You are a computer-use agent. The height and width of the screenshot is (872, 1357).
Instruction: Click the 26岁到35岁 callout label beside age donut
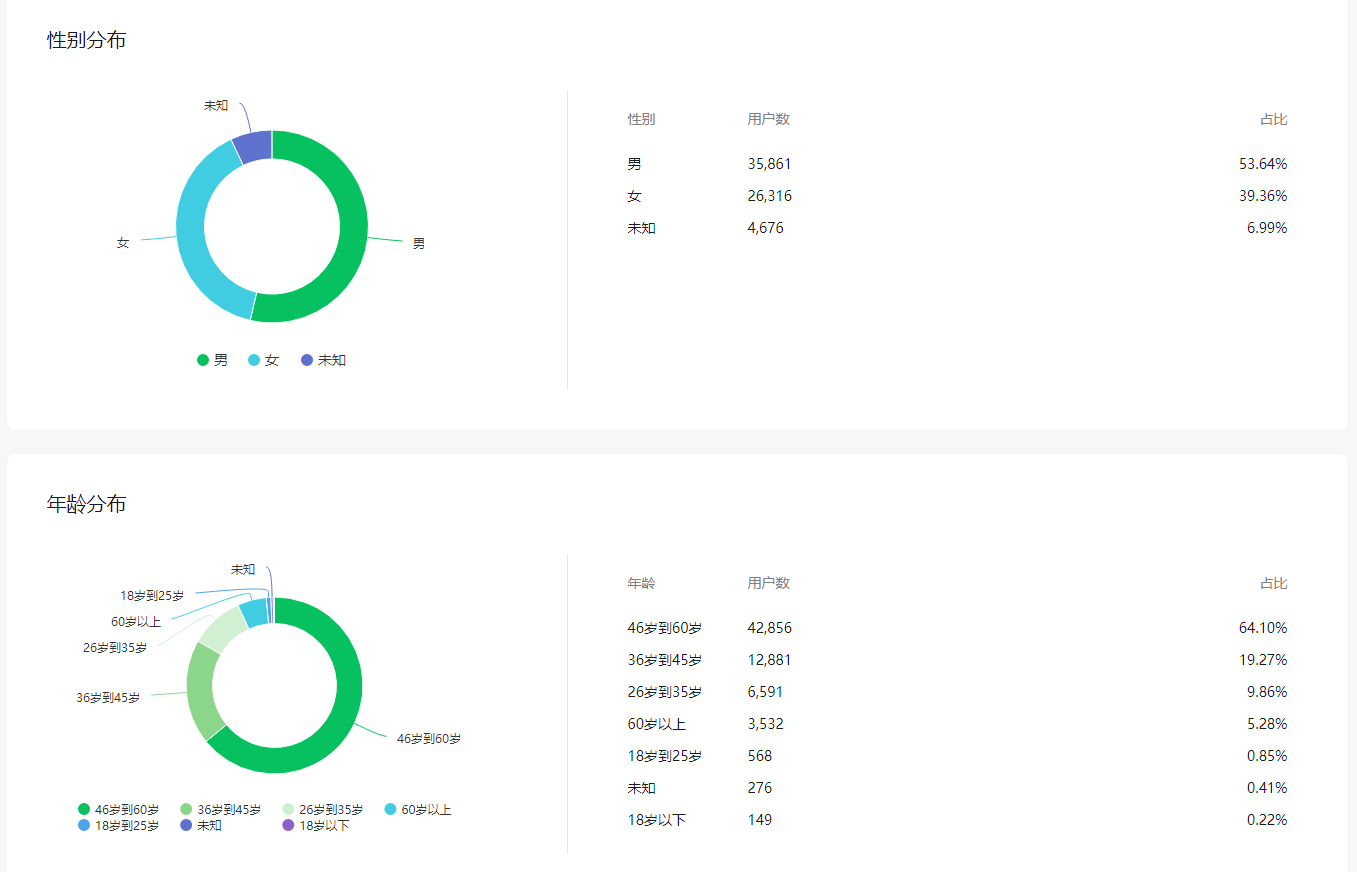click(115, 647)
